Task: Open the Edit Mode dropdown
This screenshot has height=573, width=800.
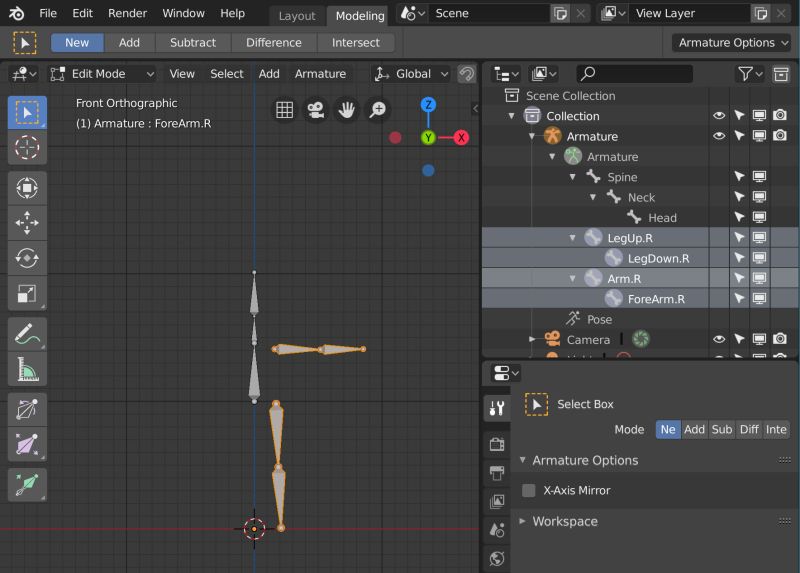Action: click(x=103, y=74)
